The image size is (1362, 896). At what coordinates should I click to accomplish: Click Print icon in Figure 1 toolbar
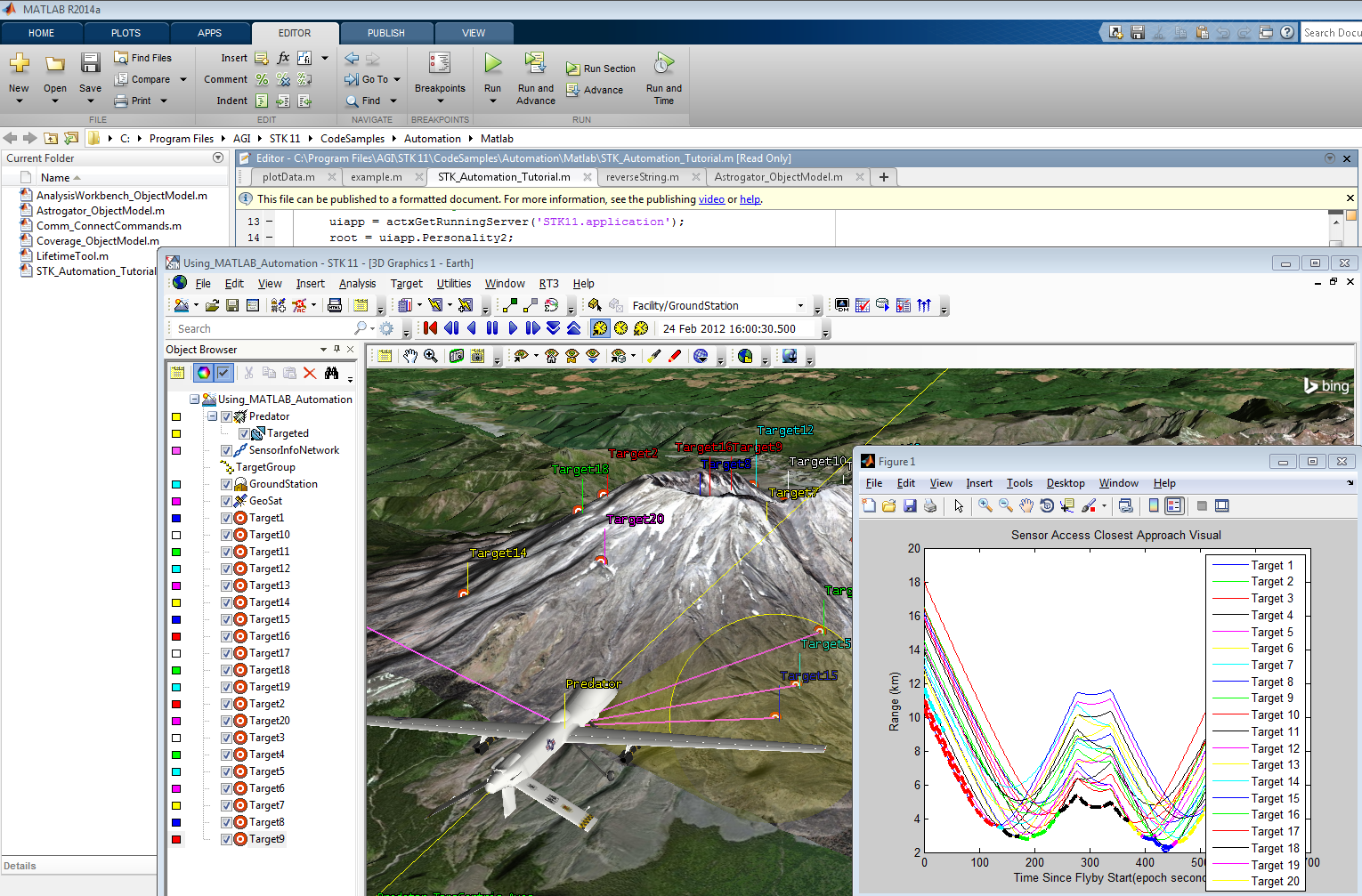click(930, 505)
